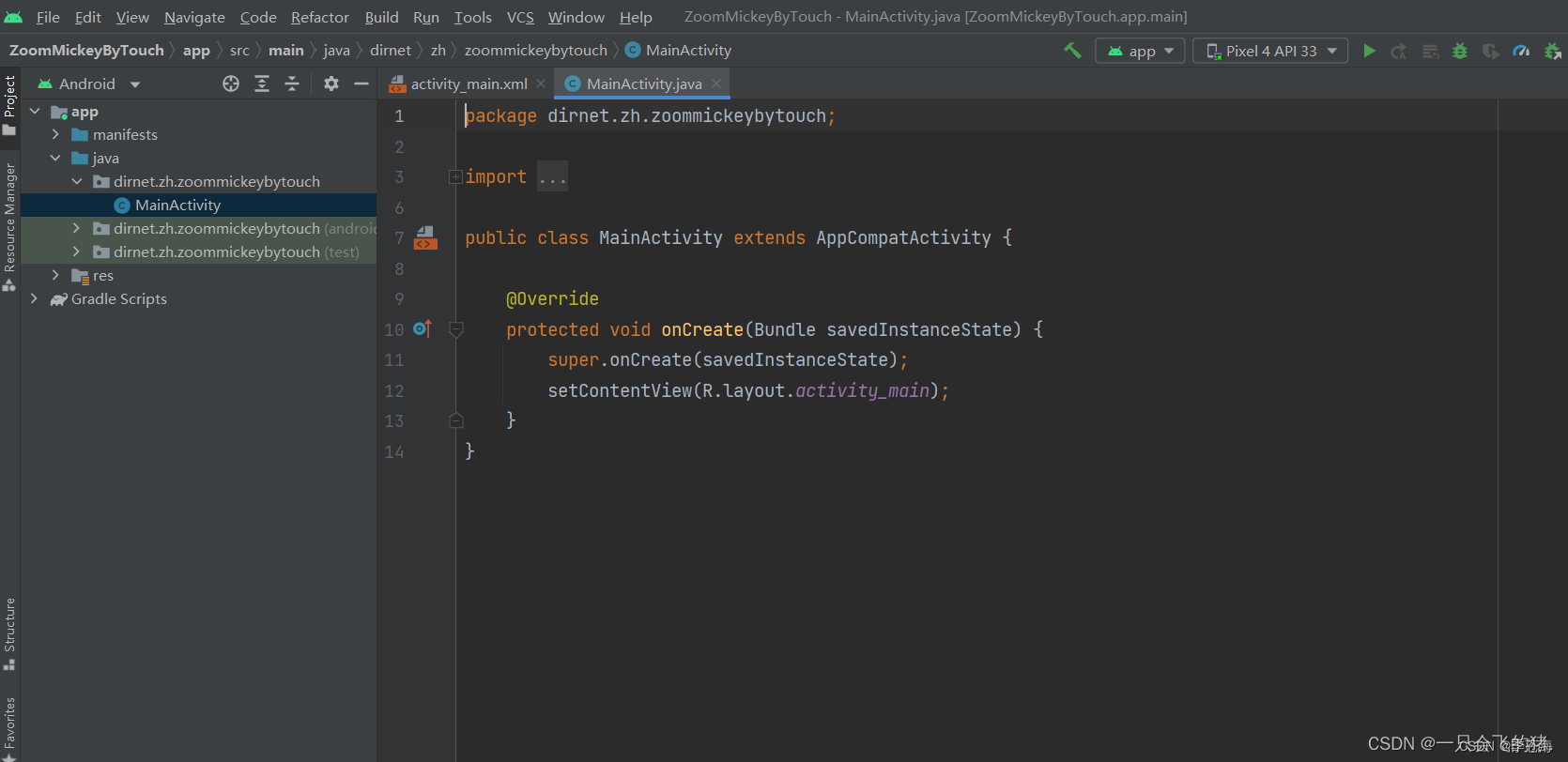Expand the folded import block
The height and width of the screenshot is (762, 1568).
point(455,176)
